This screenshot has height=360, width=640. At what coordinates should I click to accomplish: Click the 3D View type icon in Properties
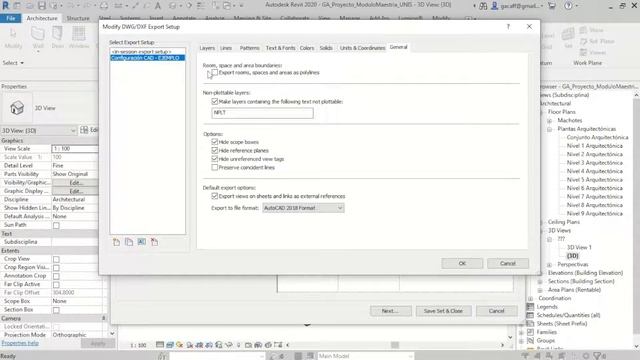(x=17, y=108)
